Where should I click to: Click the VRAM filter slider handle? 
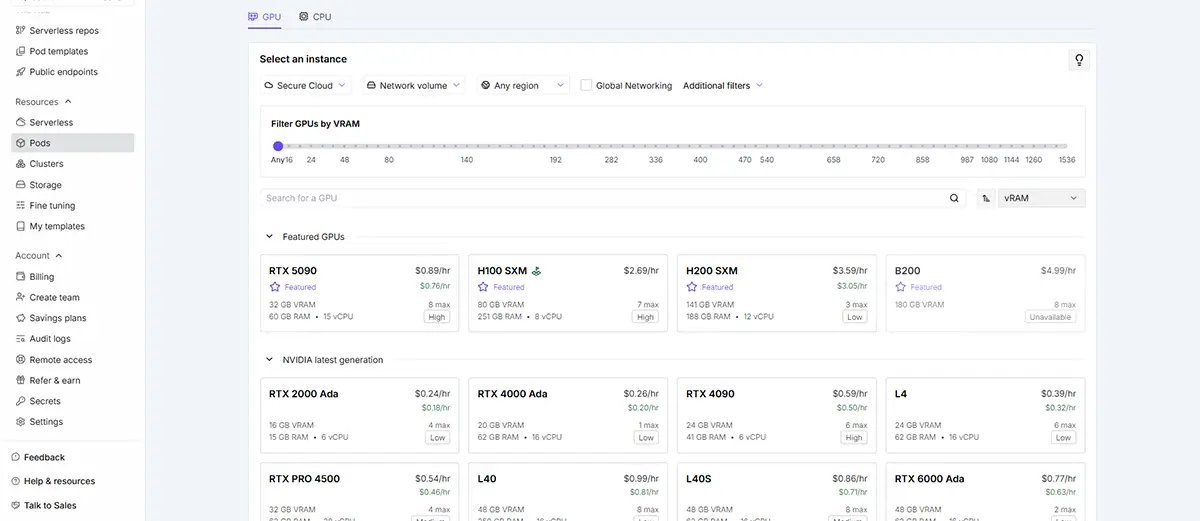click(278, 146)
